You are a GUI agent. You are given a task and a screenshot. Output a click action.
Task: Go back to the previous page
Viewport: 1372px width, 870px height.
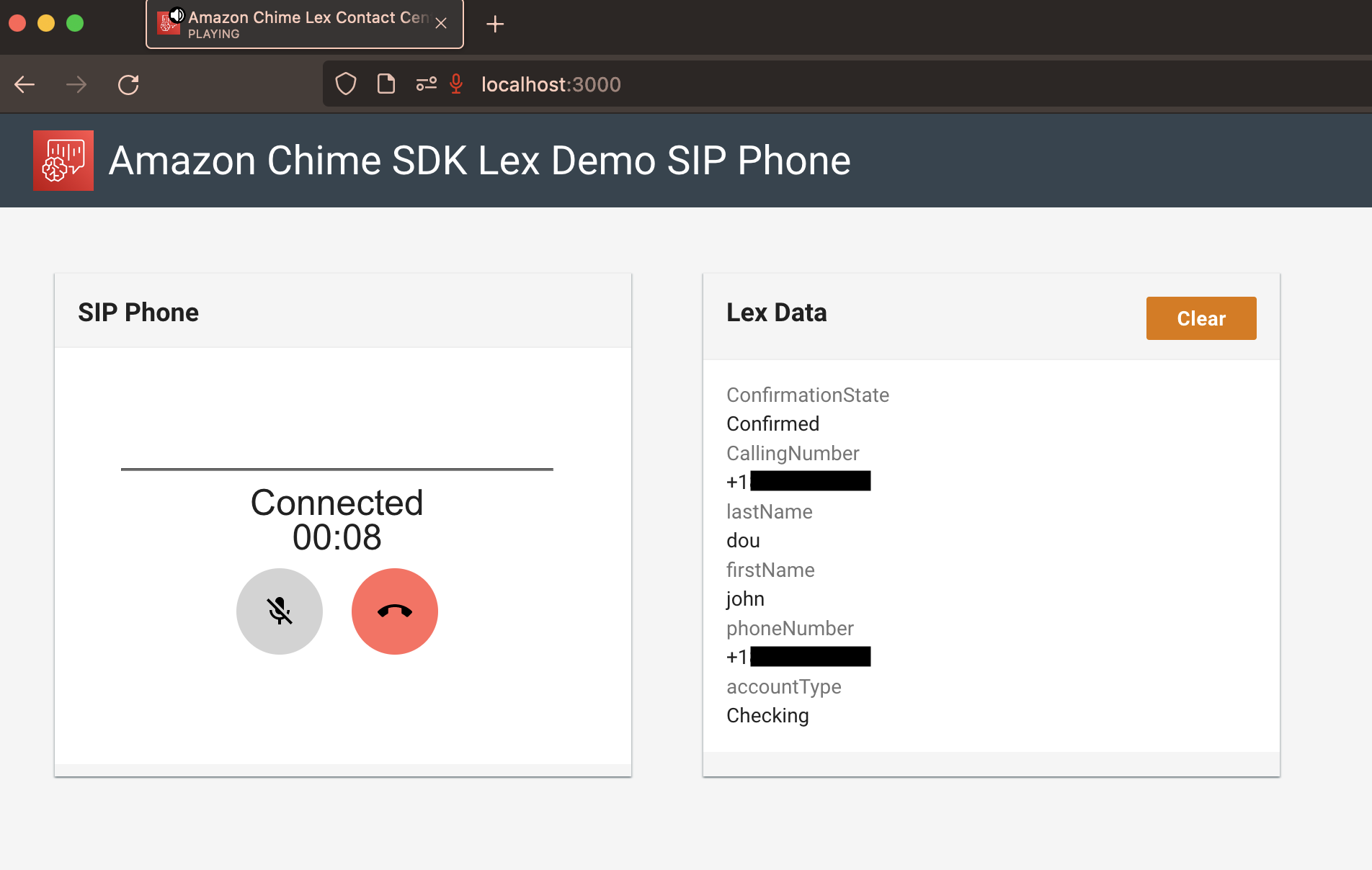(x=25, y=85)
